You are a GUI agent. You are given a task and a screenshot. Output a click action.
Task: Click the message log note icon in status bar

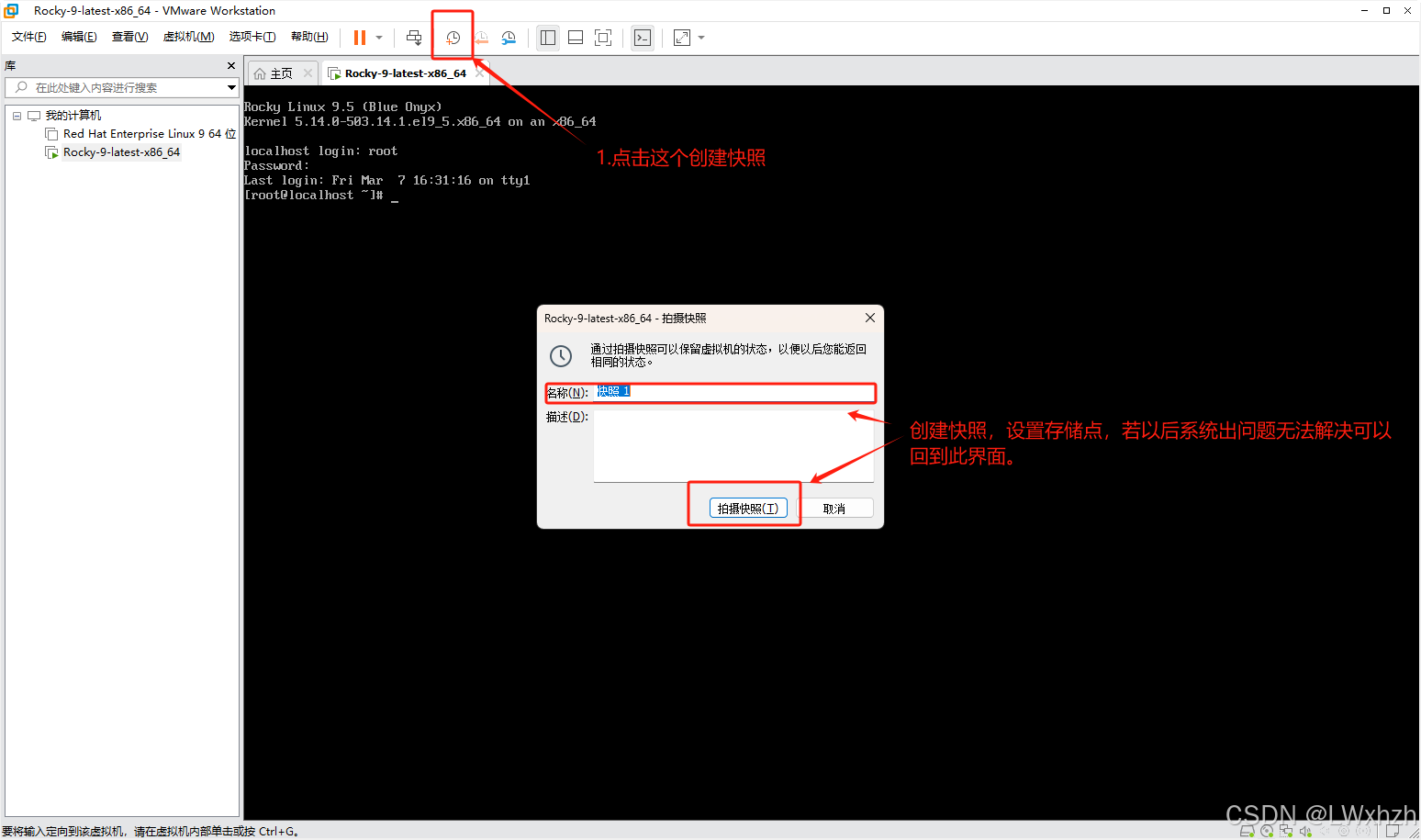pyautogui.click(x=1393, y=831)
